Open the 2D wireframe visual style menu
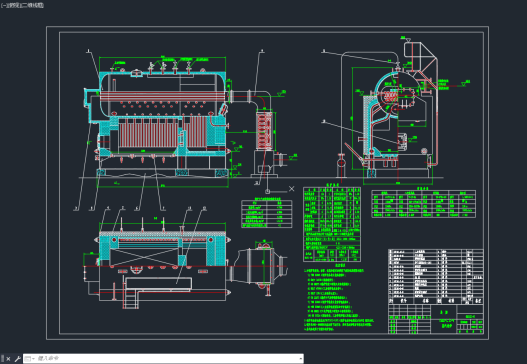The height and width of the screenshot is (364, 527). pyautogui.click(x=31, y=5)
